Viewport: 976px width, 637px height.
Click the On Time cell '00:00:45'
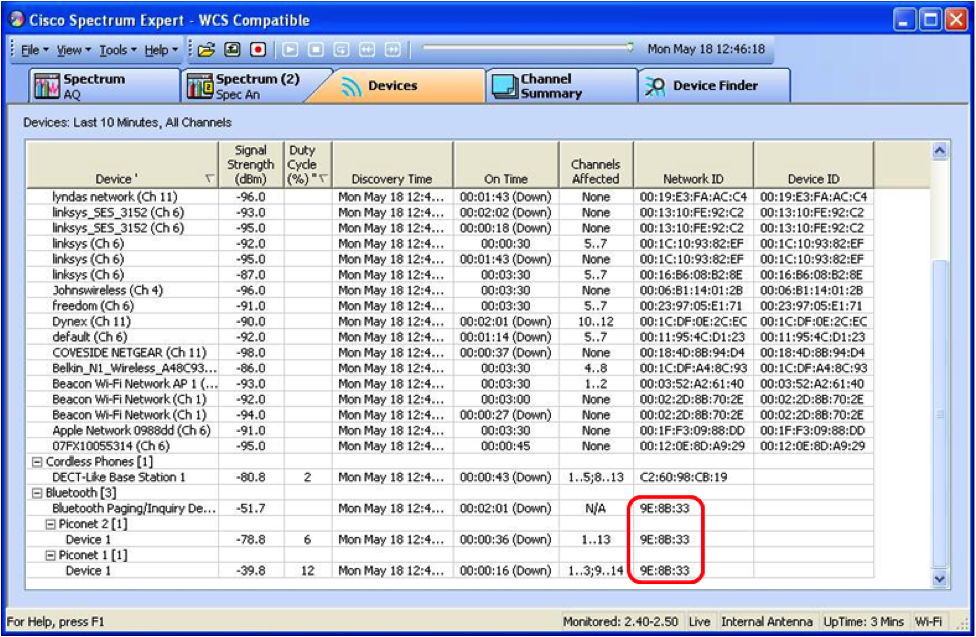[x=505, y=446]
